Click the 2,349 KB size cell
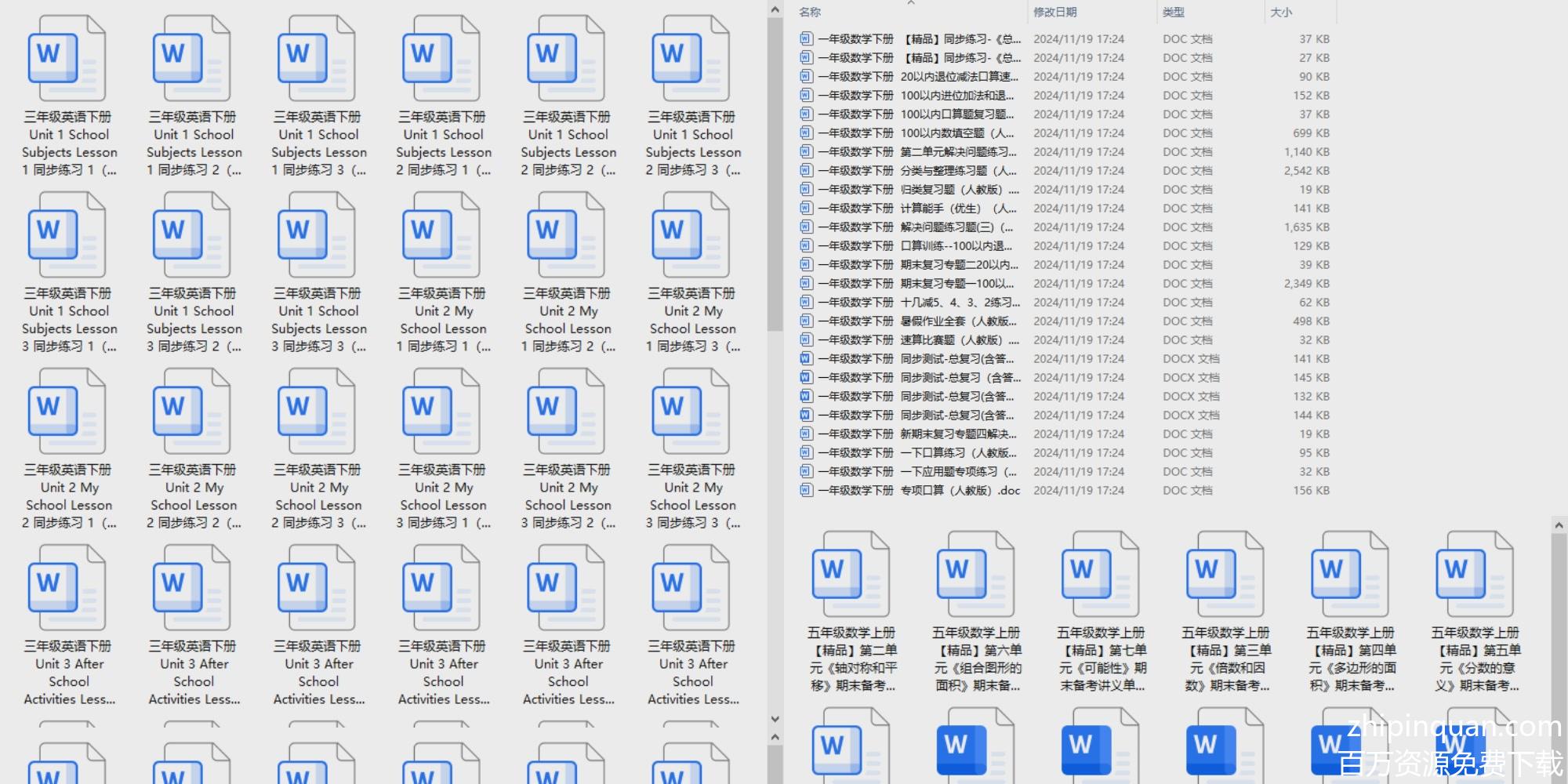This screenshot has width=1568, height=784. click(1307, 284)
